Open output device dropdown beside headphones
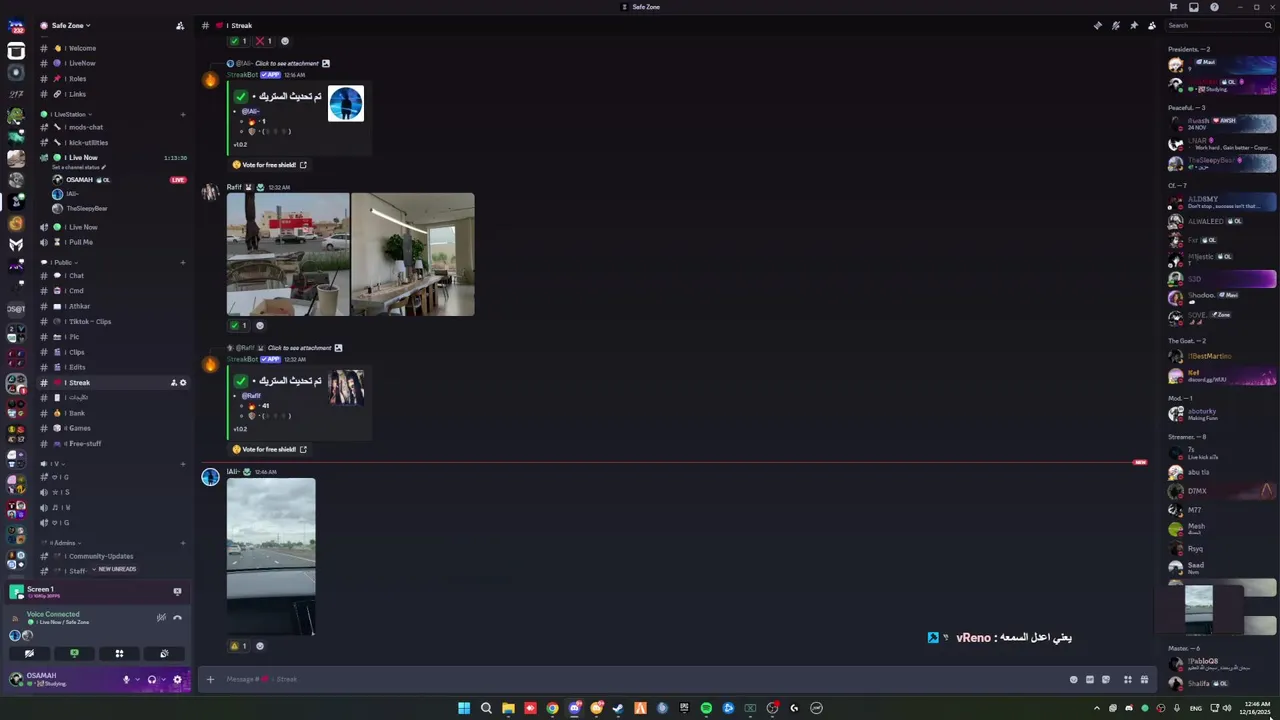1280x720 pixels. (162, 680)
